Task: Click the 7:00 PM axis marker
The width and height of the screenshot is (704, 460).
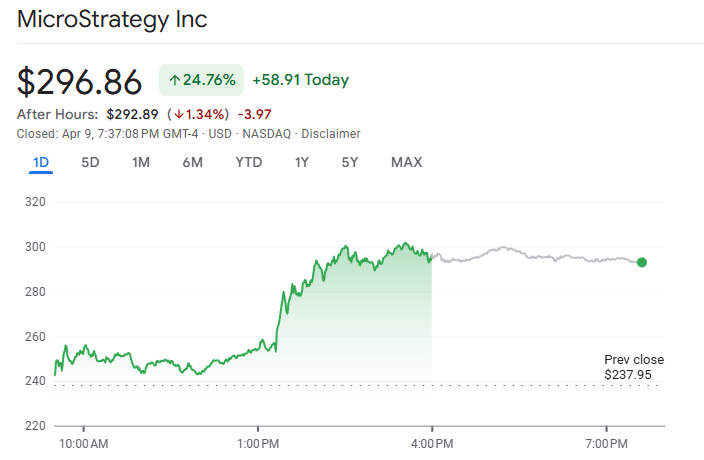Action: click(606, 443)
